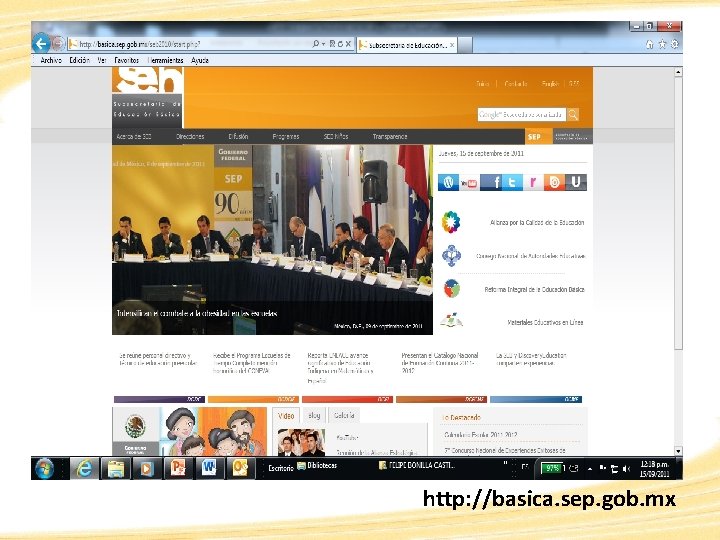The width and height of the screenshot is (720, 540).
Task: Open Internet Explorer from the taskbar
Action: [x=84, y=469]
